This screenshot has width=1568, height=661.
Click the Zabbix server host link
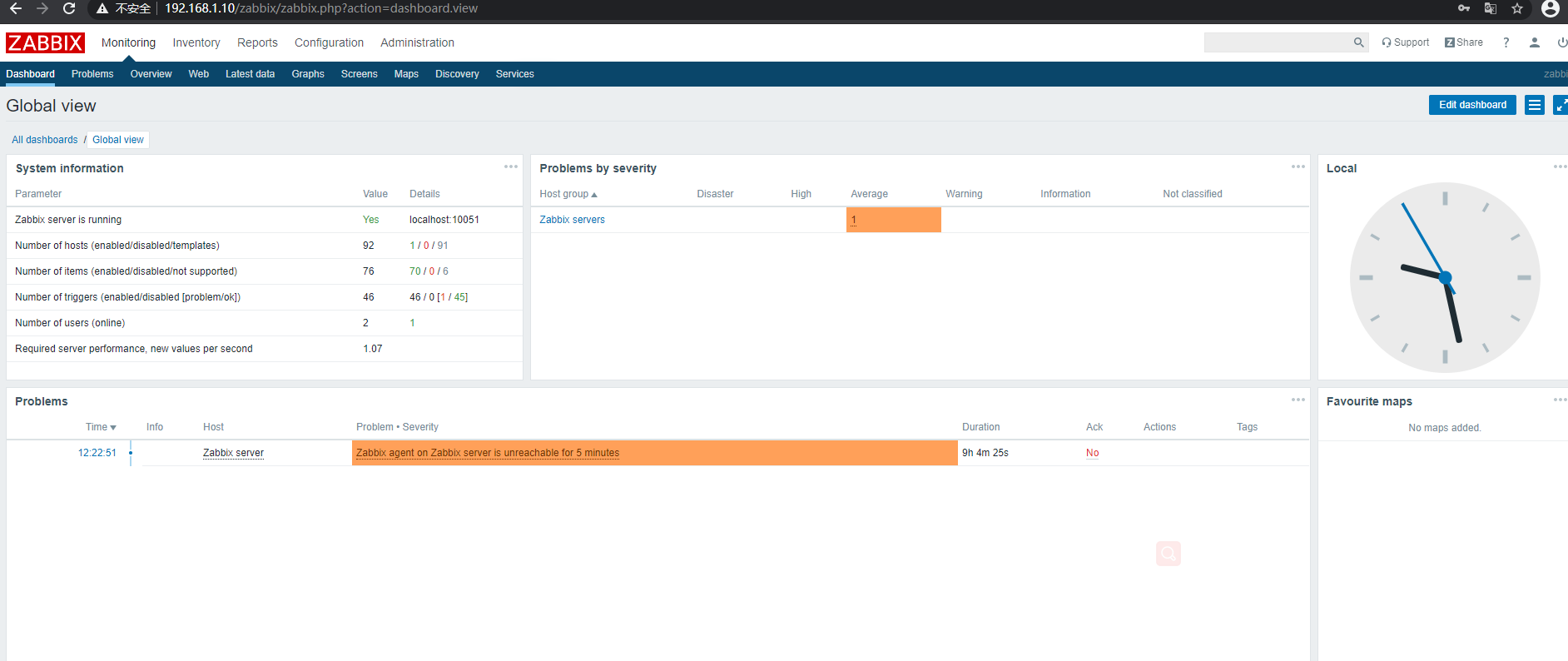point(233,453)
